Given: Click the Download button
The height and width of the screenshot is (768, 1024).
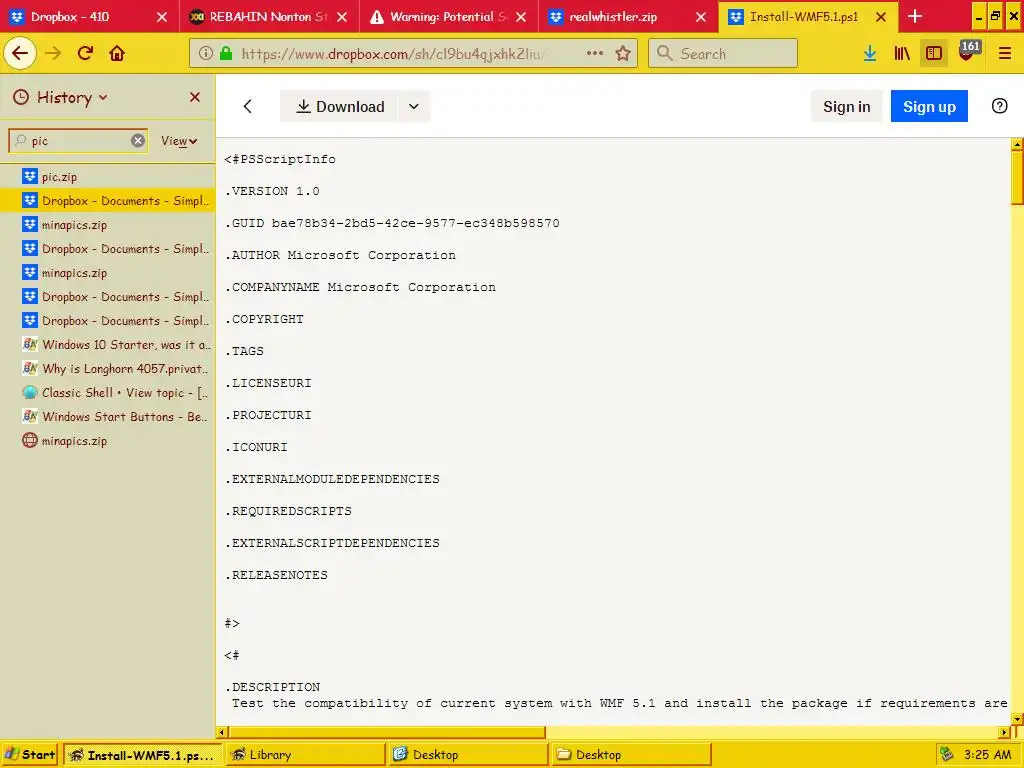Looking at the screenshot, I should [339, 106].
